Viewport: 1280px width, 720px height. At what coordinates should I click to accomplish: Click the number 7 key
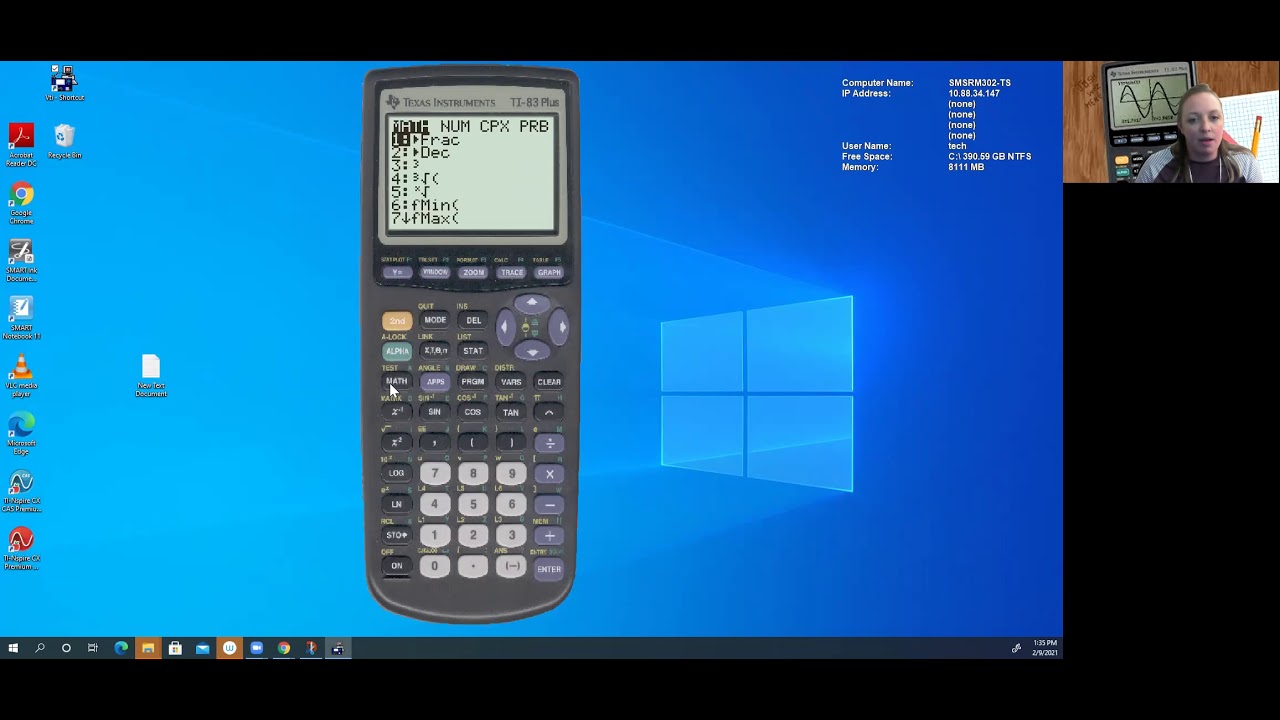tap(435, 474)
